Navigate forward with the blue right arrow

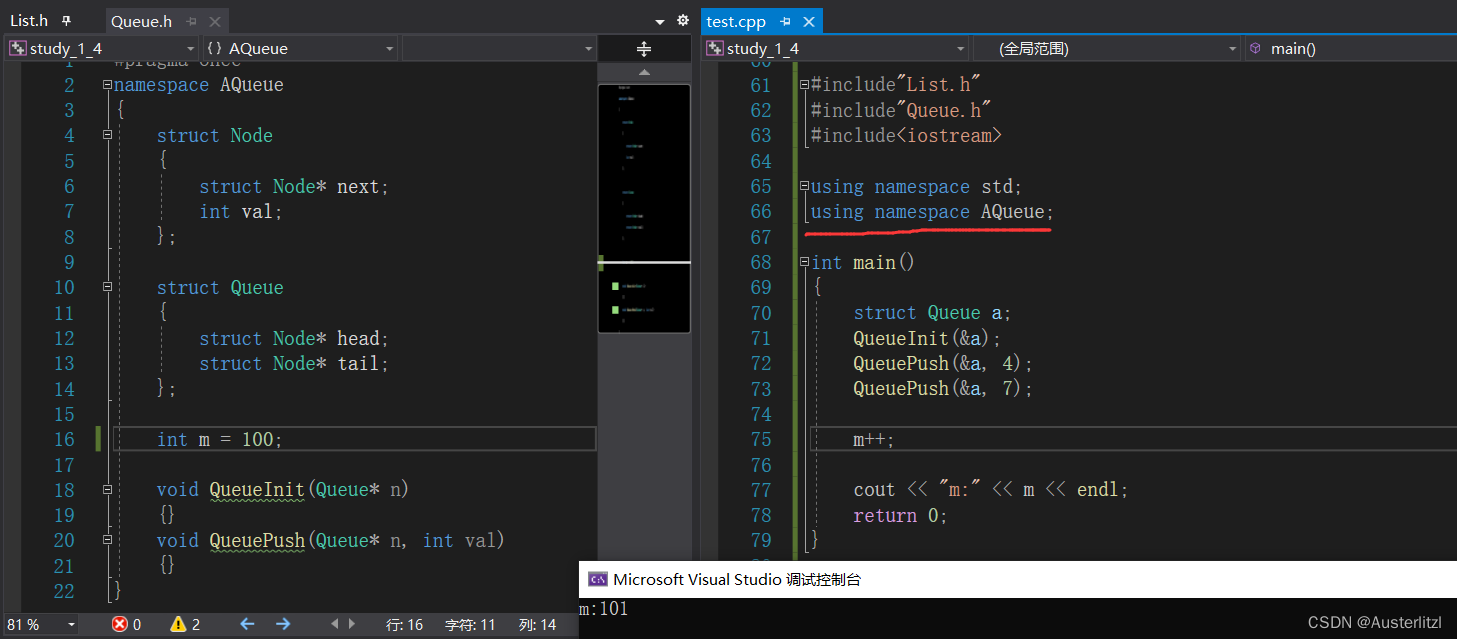coord(283,624)
